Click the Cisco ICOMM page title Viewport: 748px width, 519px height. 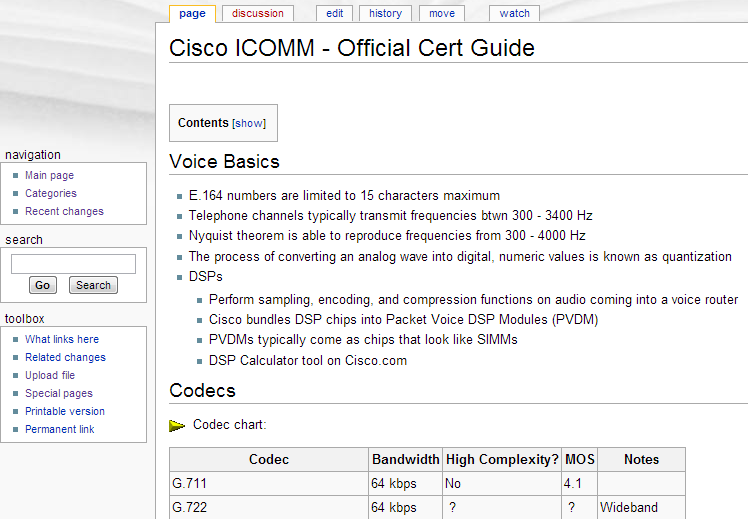click(x=352, y=48)
